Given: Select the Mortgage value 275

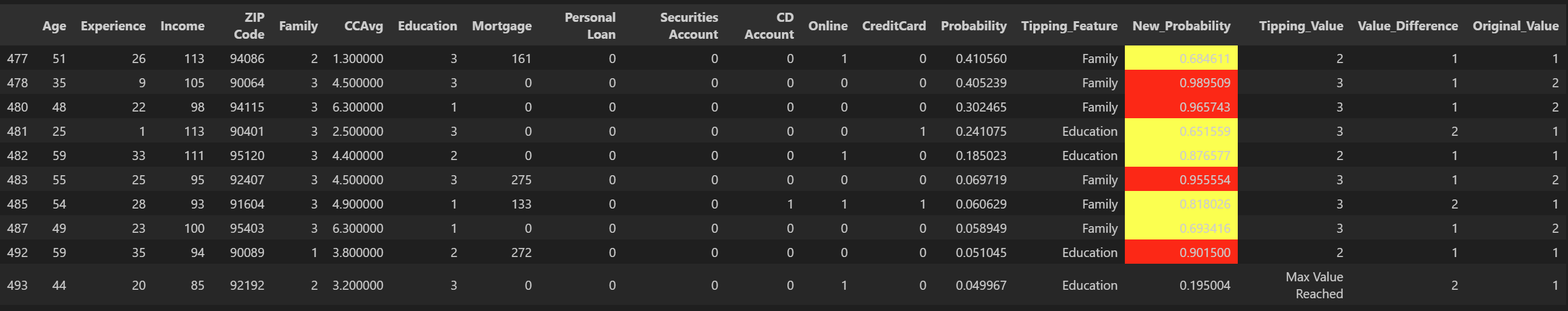Looking at the screenshot, I should (x=520, y=180).
